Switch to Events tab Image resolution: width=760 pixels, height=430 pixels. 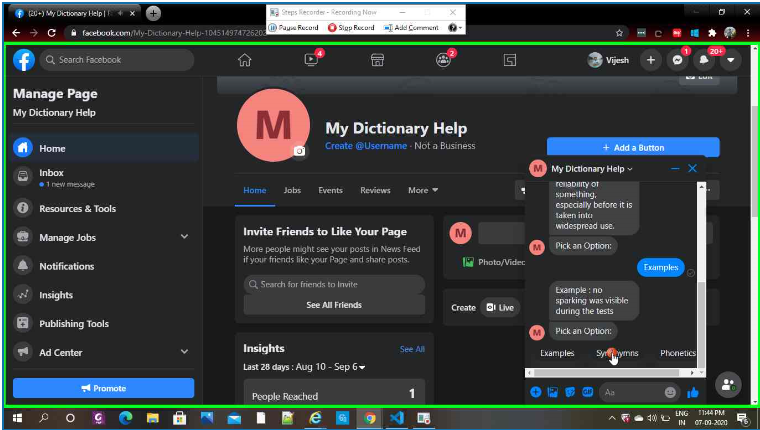click(331, 191)
